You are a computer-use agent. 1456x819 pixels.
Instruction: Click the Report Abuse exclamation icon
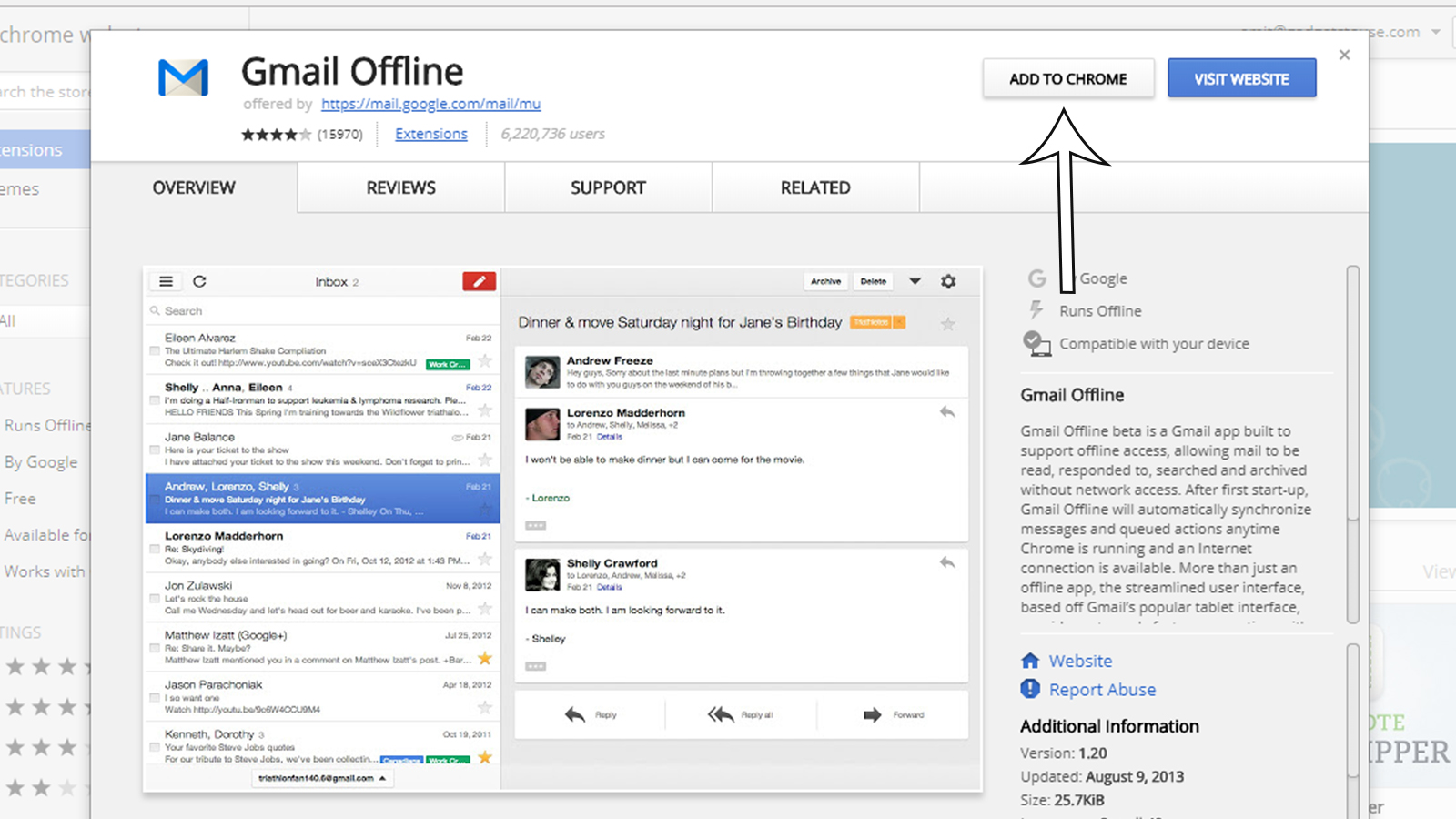click(1030, 689)
